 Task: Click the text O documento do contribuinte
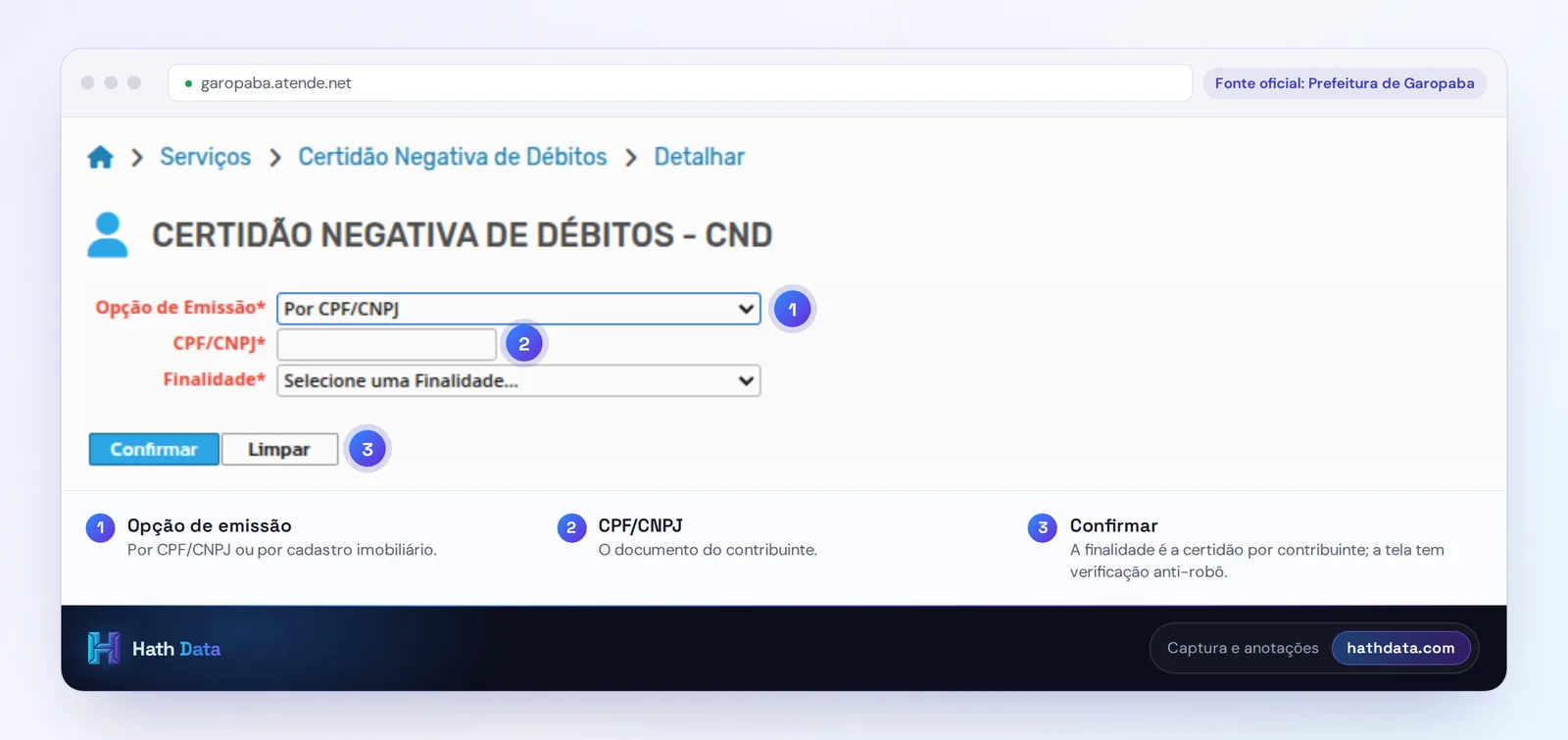[x=708, y=550]
